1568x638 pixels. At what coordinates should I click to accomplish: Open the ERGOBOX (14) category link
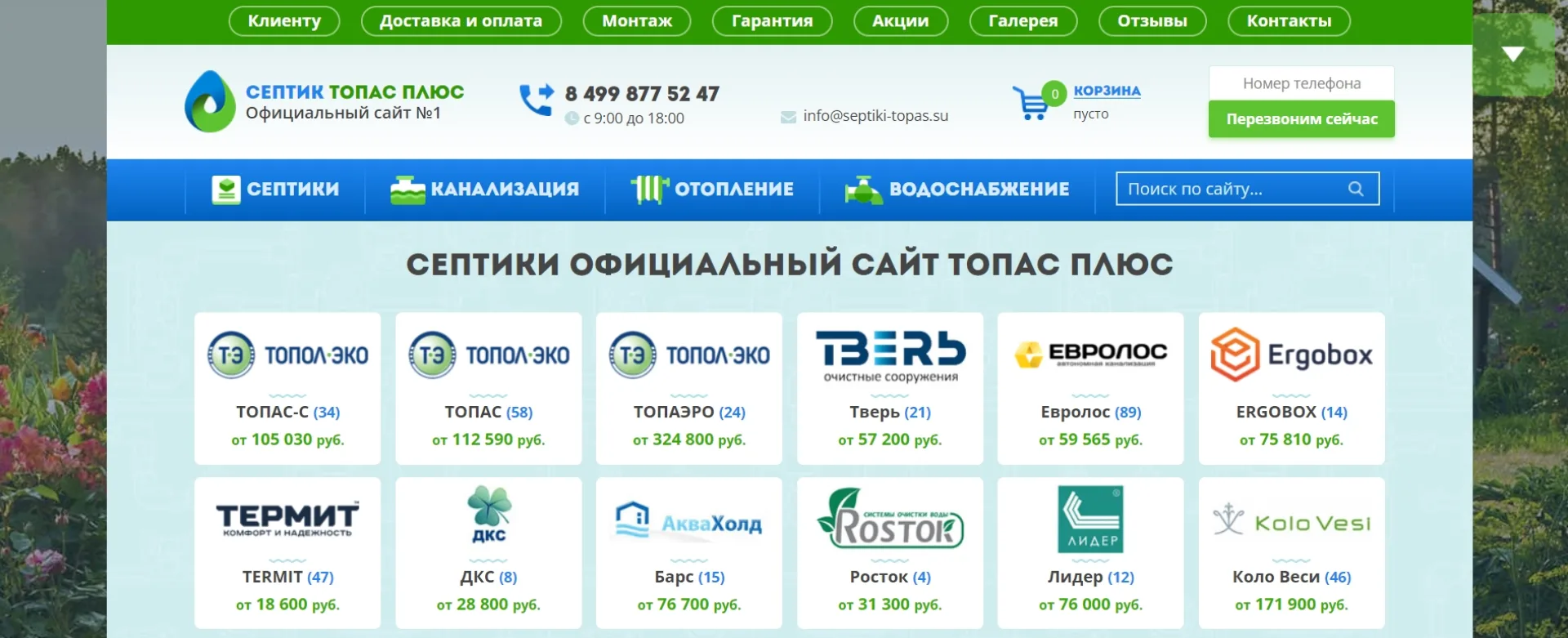[1291, 413]
